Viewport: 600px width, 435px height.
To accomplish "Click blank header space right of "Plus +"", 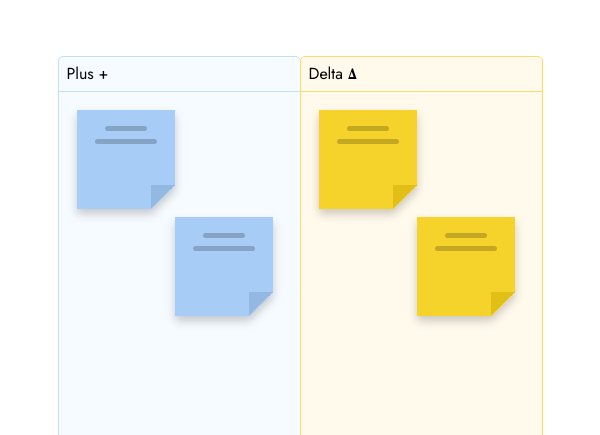I will click(200, 74).
